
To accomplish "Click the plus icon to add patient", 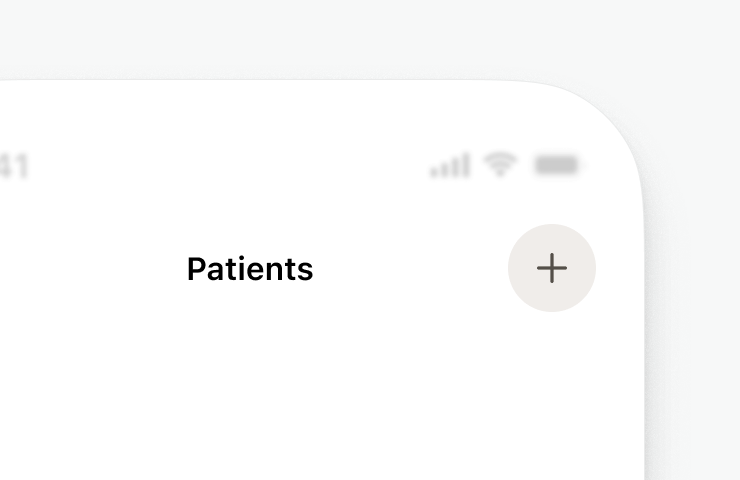I will (x=552, y=268).
